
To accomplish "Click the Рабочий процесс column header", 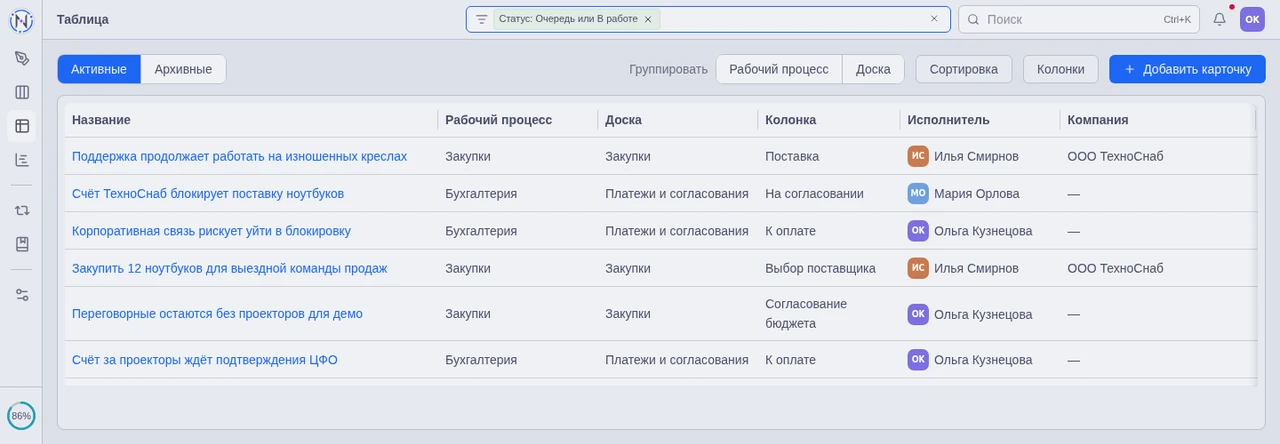I will [x=517, y=120].
